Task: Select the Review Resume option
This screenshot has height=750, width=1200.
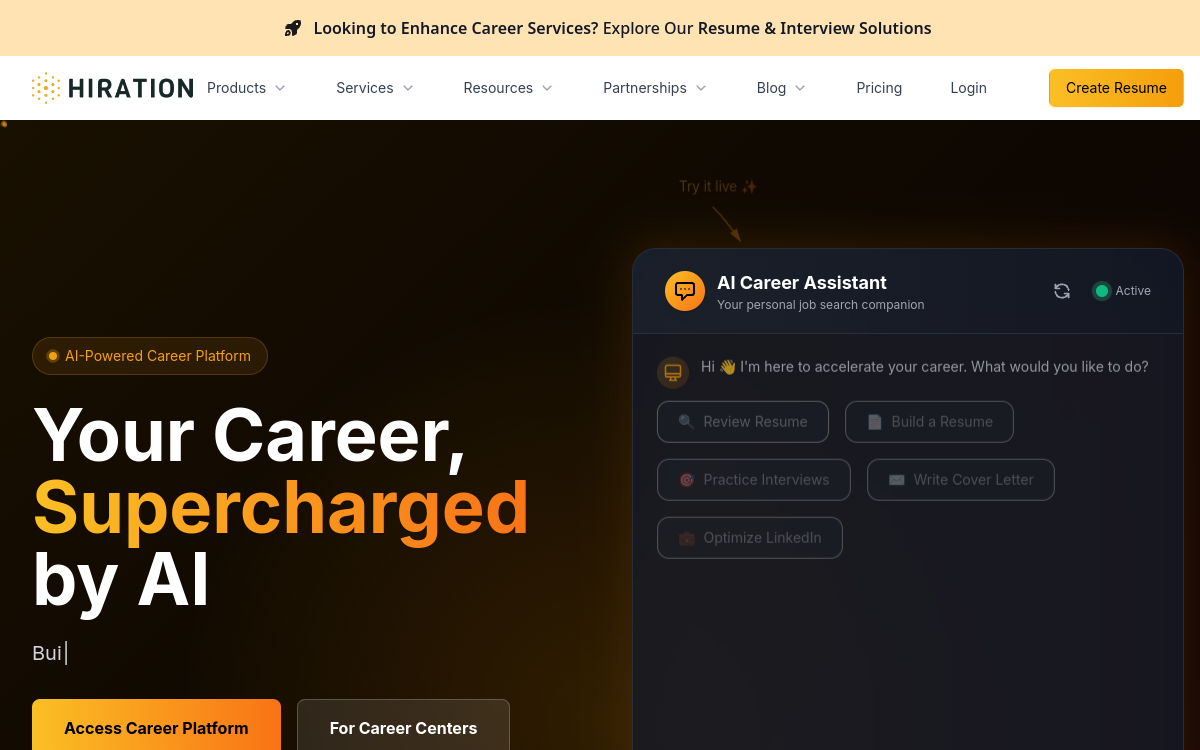Action: coord(743,422)
